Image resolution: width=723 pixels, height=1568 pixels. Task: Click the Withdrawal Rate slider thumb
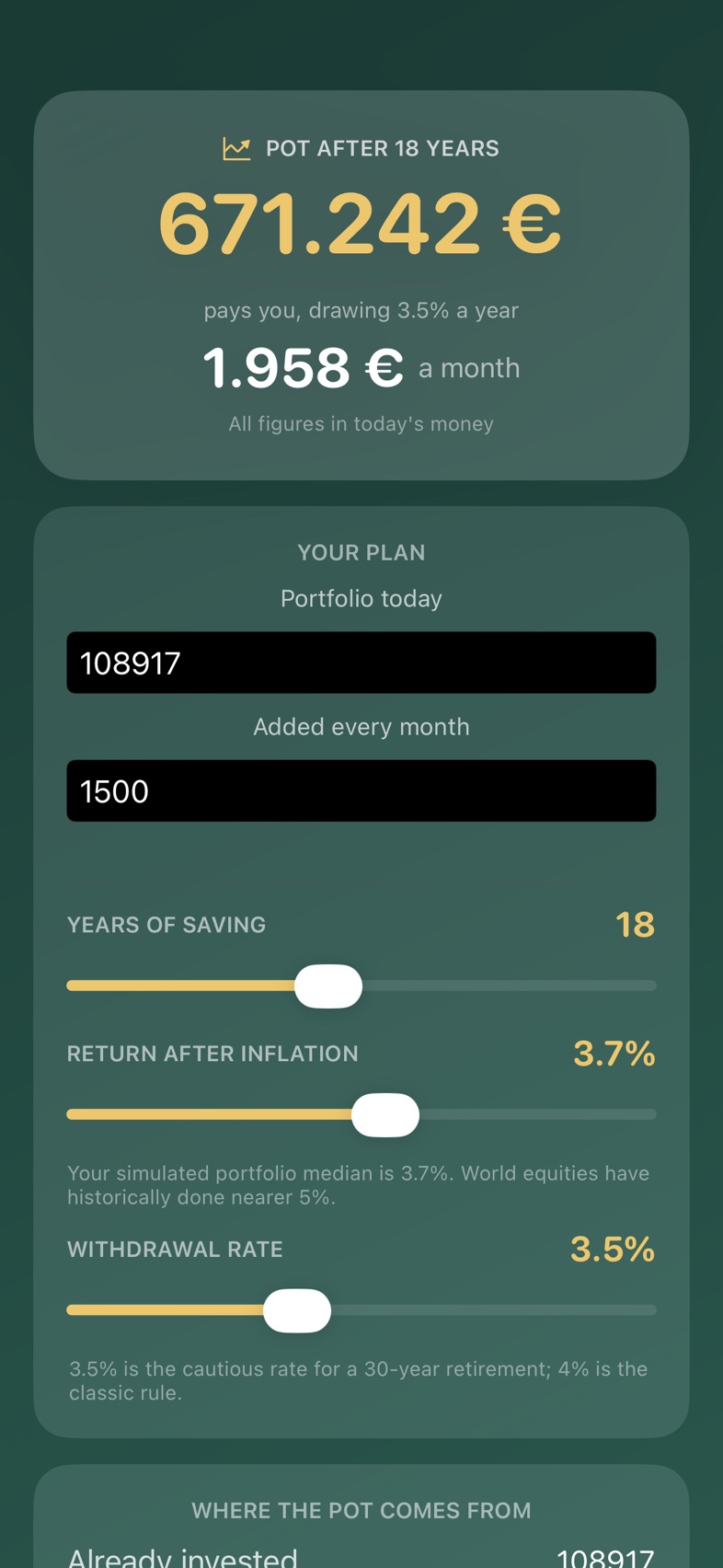pyautogui.click(x=297, y=1310)
